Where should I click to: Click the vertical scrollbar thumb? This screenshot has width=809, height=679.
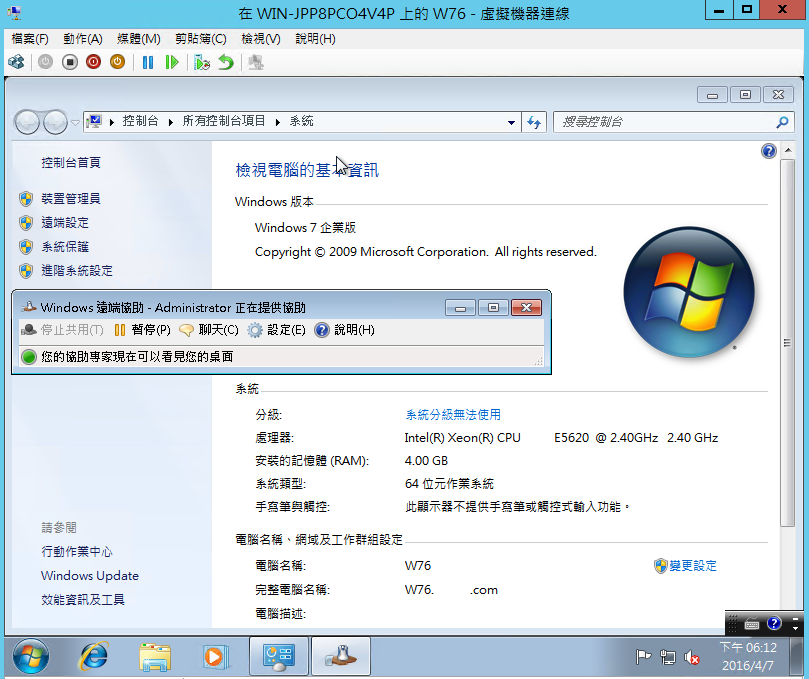[x=787, y=343]
